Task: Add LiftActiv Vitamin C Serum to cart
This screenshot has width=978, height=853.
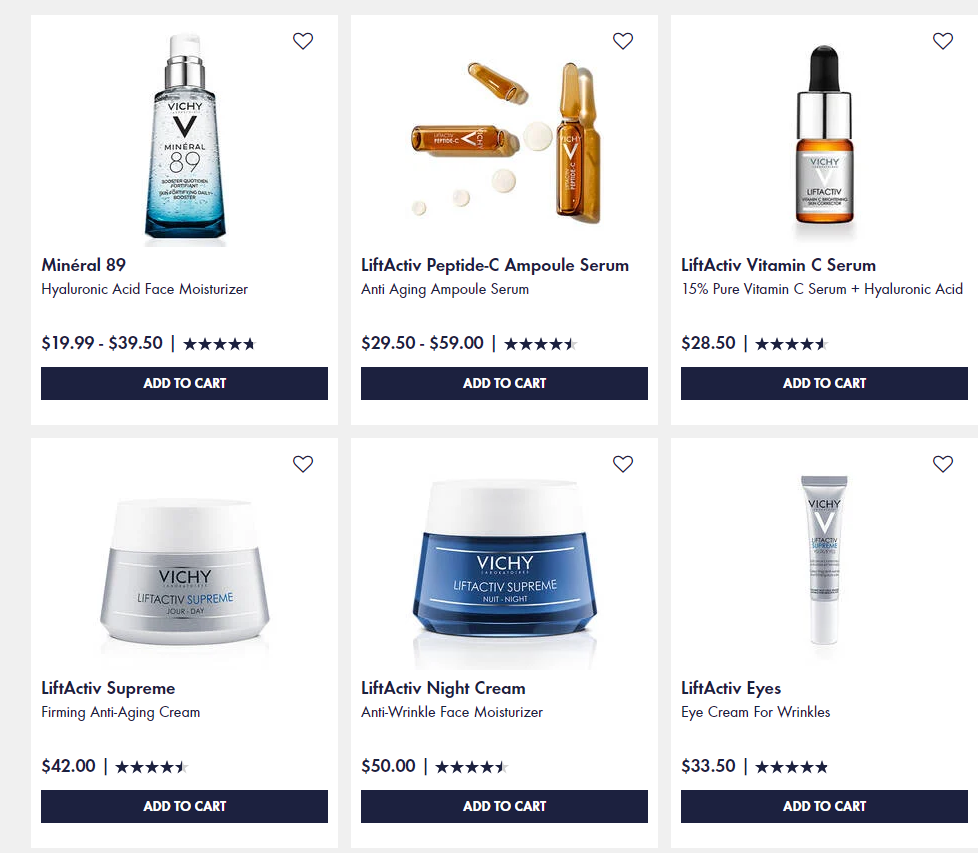Action: pyautogui.click(x=825, y=383)
